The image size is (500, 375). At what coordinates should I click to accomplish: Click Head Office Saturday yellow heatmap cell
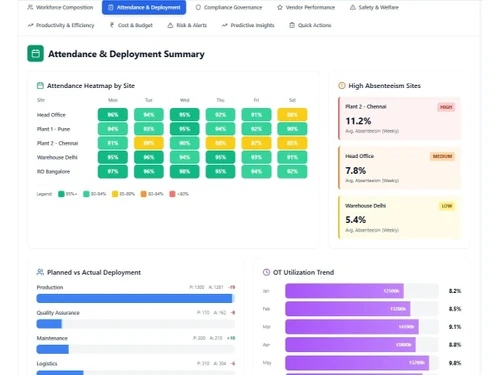click(x=292, y=115)
